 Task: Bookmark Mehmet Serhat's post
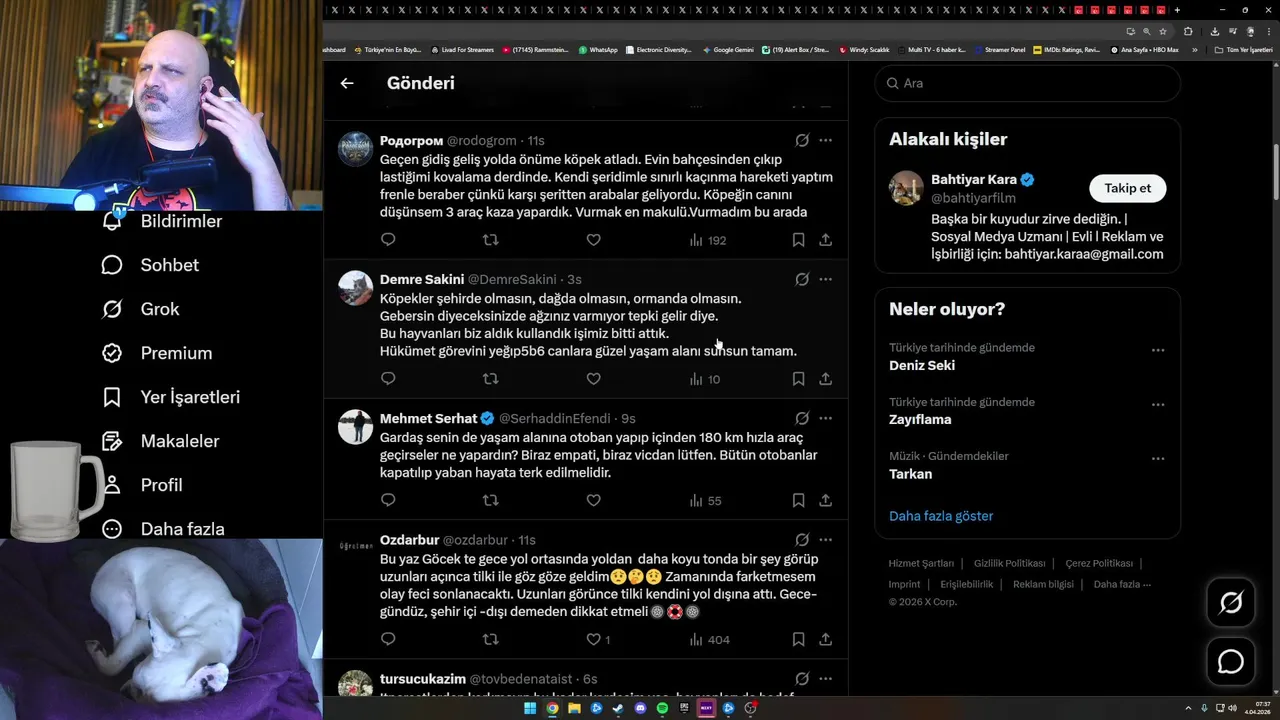(798, 500)
